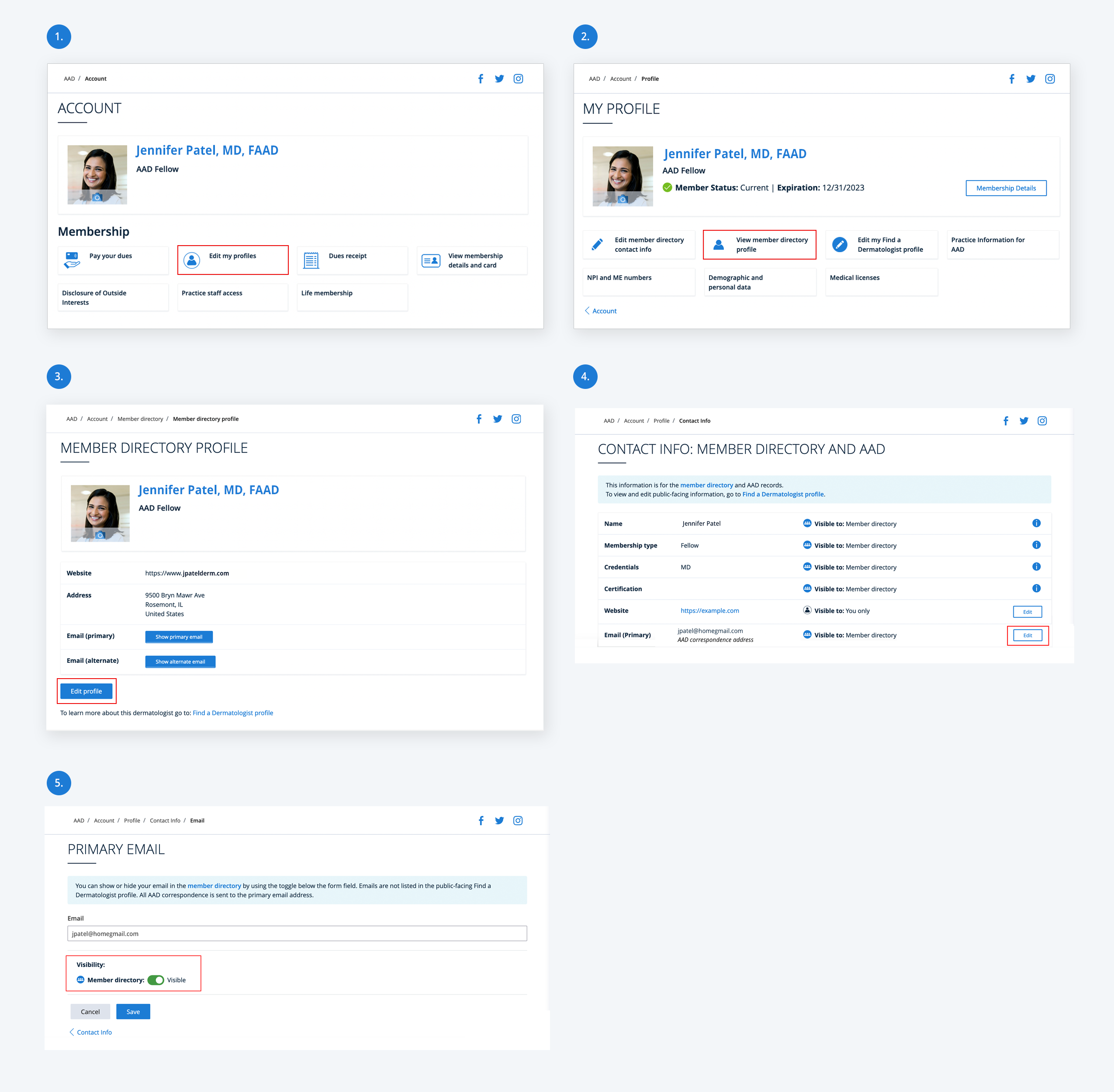Viewport: 1114px width, 1092px height.
Task: Open Practice staff access tile
Action: pyautogui.click(x=233, y=297)
